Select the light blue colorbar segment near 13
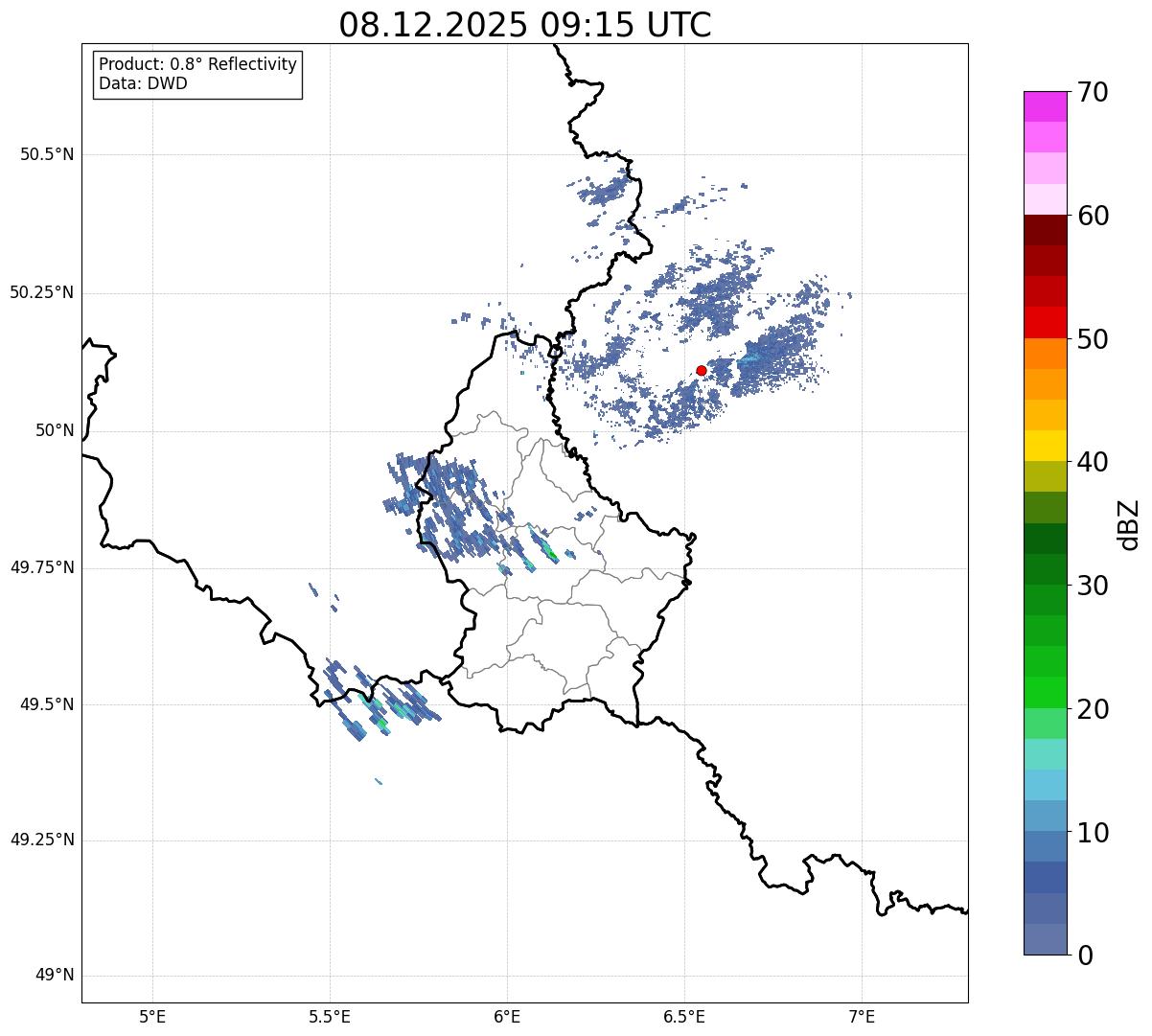Viewport: 1152px width, 1036px height. 1045,786
